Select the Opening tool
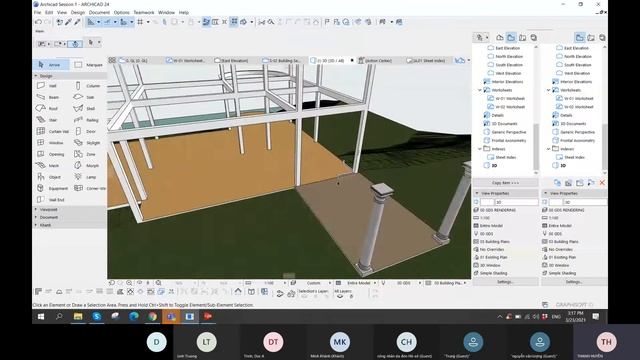This screenshot has width=640, height=360. point(51,154)
